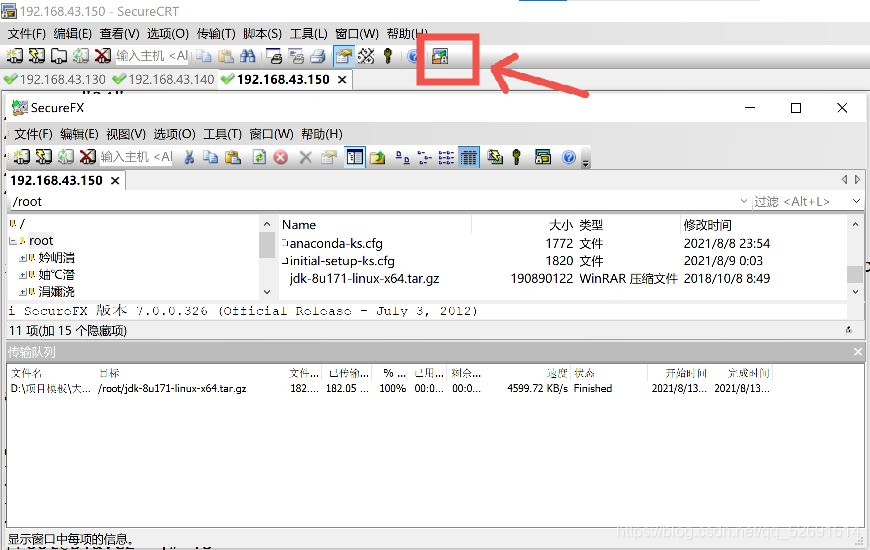Close SecureFX 192.168.43.150 tab
This screenshot has width=870, height=550.
(115, 181)
